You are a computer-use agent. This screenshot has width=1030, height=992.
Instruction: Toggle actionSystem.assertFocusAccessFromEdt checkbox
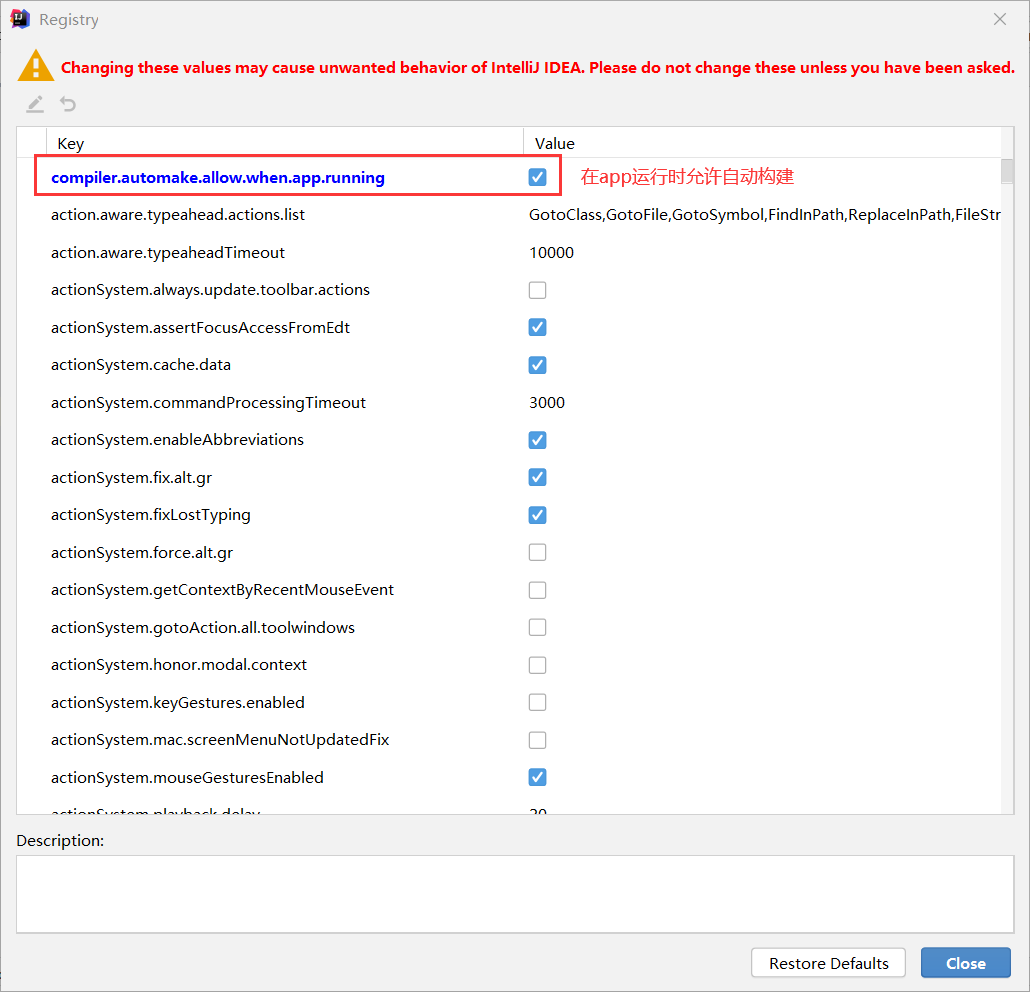[537, 327]
